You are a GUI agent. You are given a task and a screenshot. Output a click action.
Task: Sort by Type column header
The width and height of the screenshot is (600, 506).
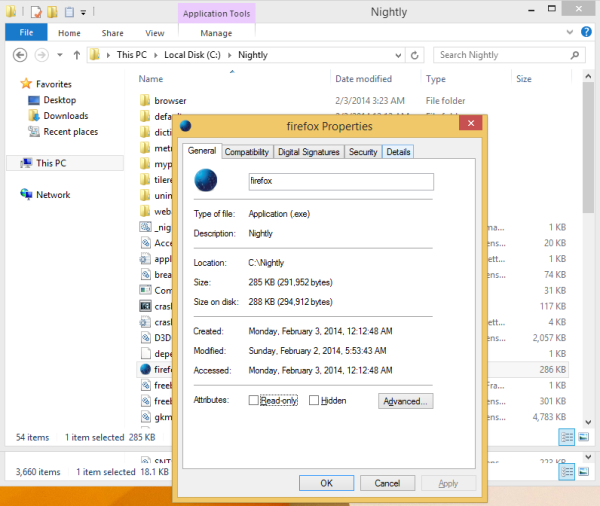[436, 79]
